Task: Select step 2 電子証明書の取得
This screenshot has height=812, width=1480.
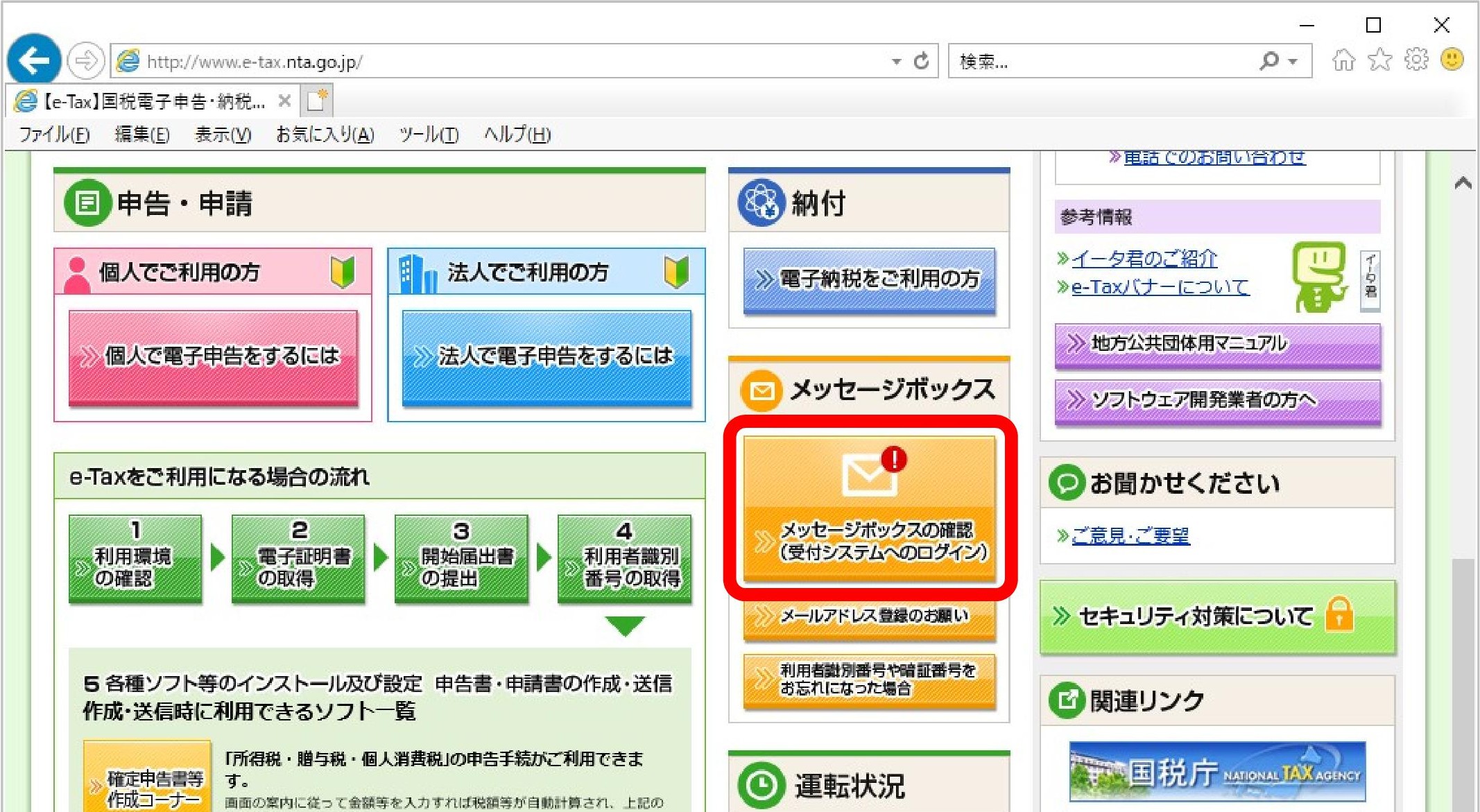Action: pyautogui.click(x=298, y=559)
